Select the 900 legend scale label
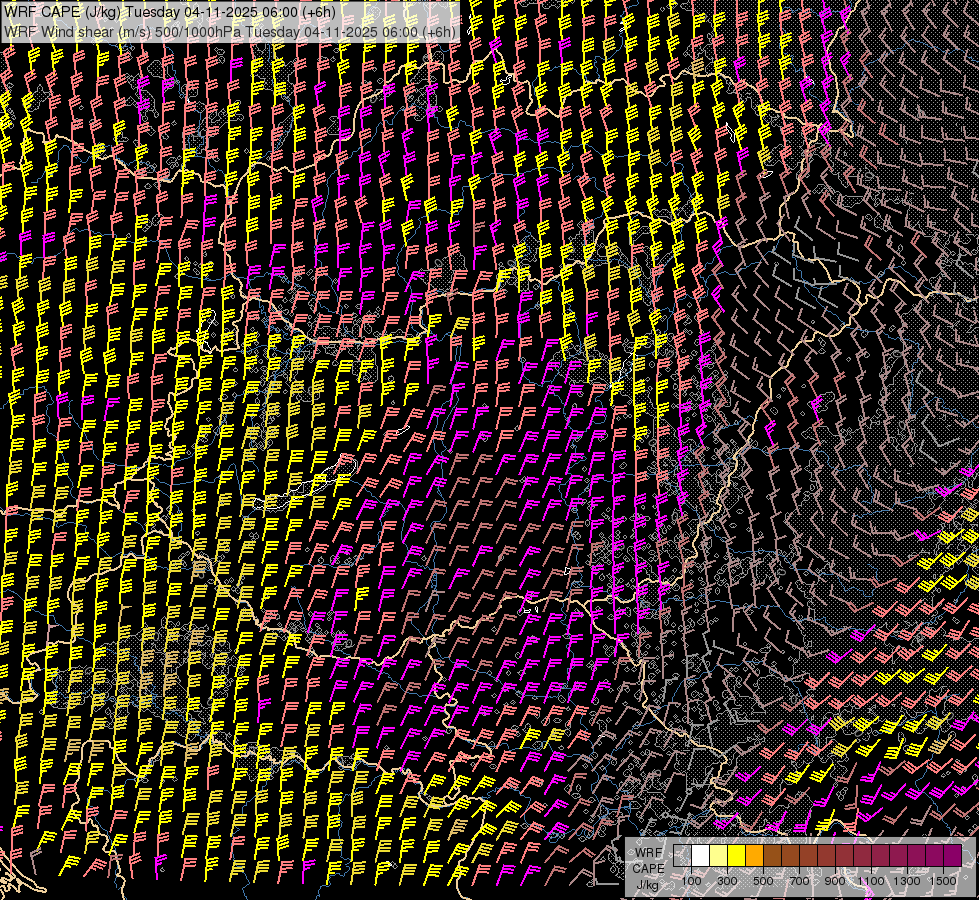Screen dimensions: 979x900 point(835,880)
